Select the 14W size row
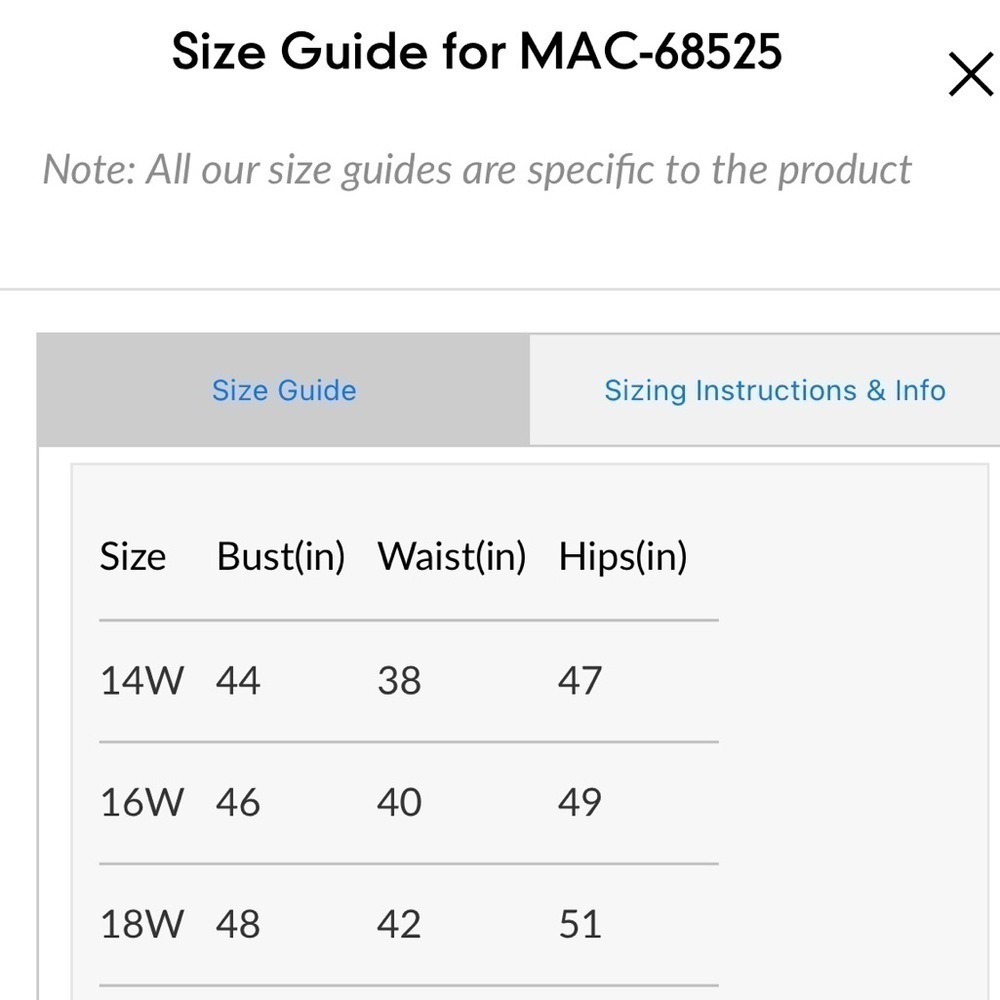 pos(409,680)
